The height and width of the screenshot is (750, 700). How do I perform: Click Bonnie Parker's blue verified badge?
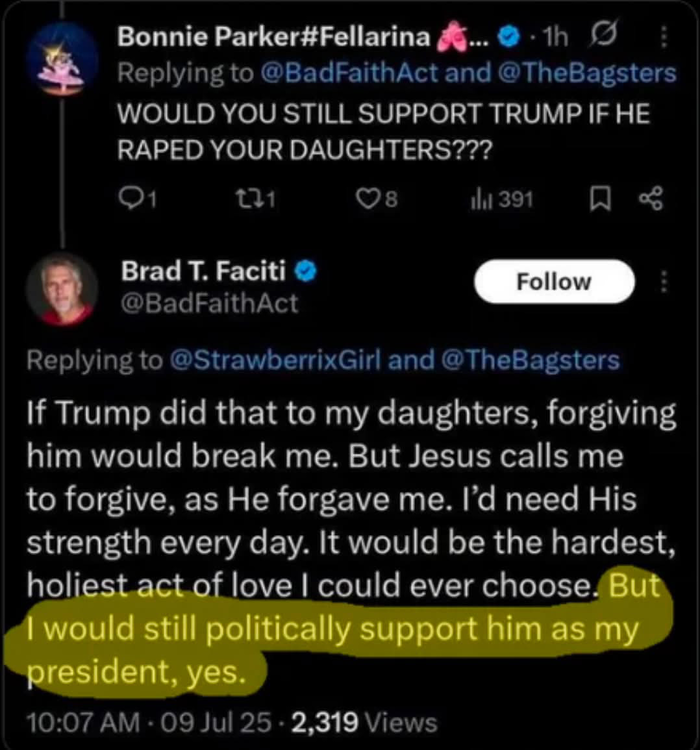[510, 36]
